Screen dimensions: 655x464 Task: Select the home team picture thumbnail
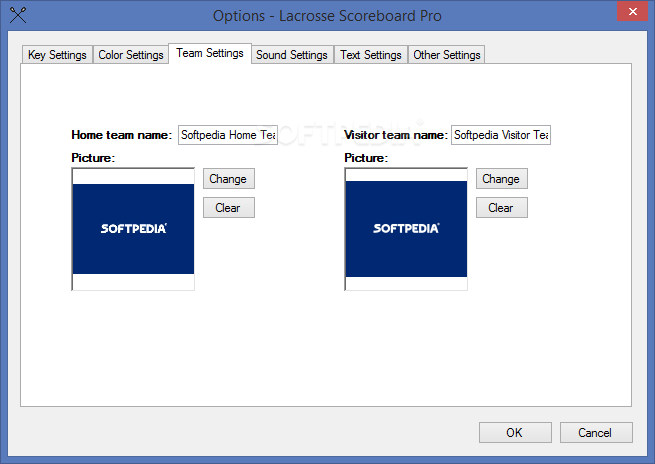pyautogui.click(x=133, y=229)
